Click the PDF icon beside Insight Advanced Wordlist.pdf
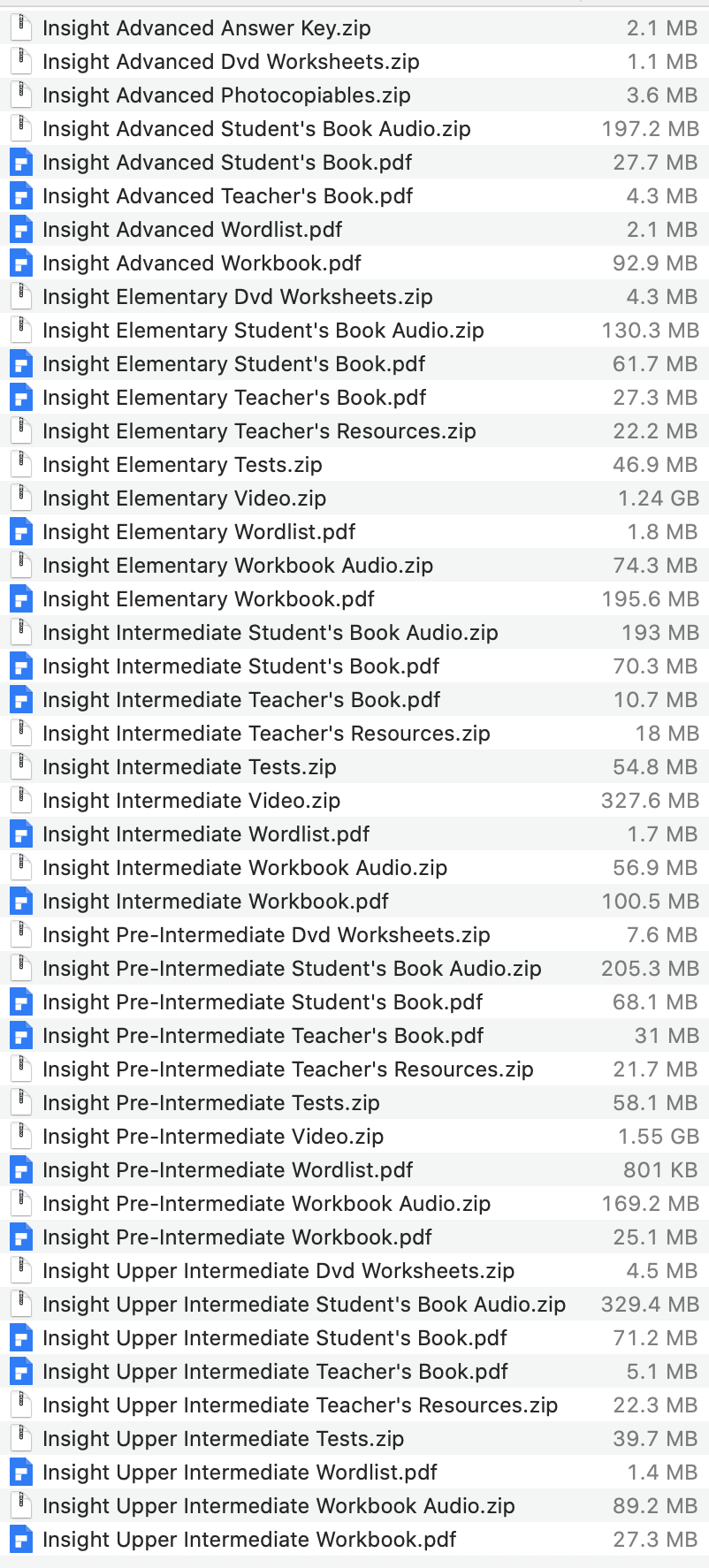Screen dimensions: 709x1568 [x=20, y=230]
